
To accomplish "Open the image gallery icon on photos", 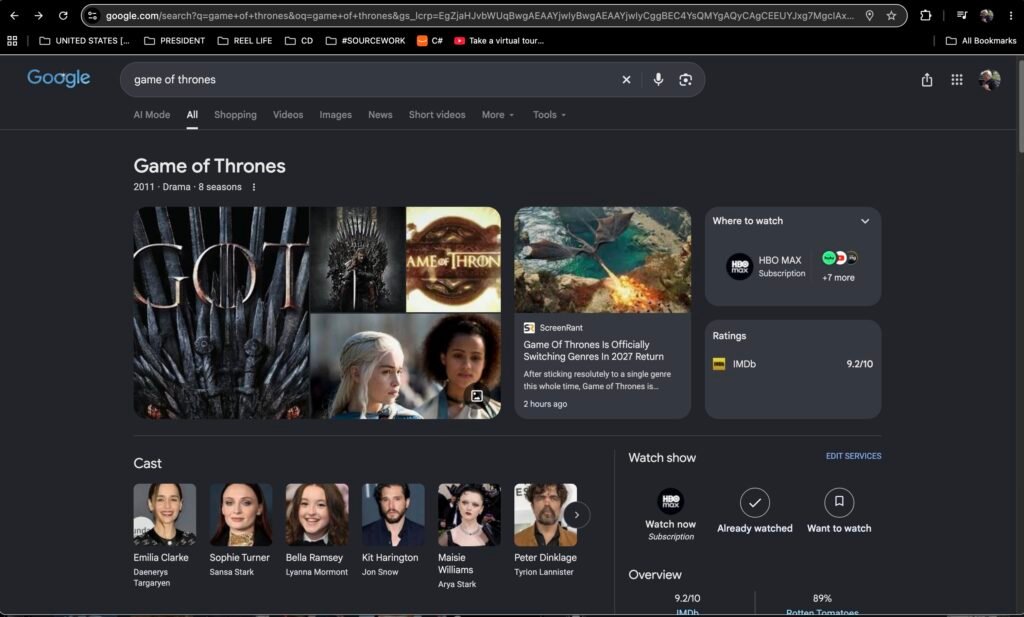I will click(477, 396).
